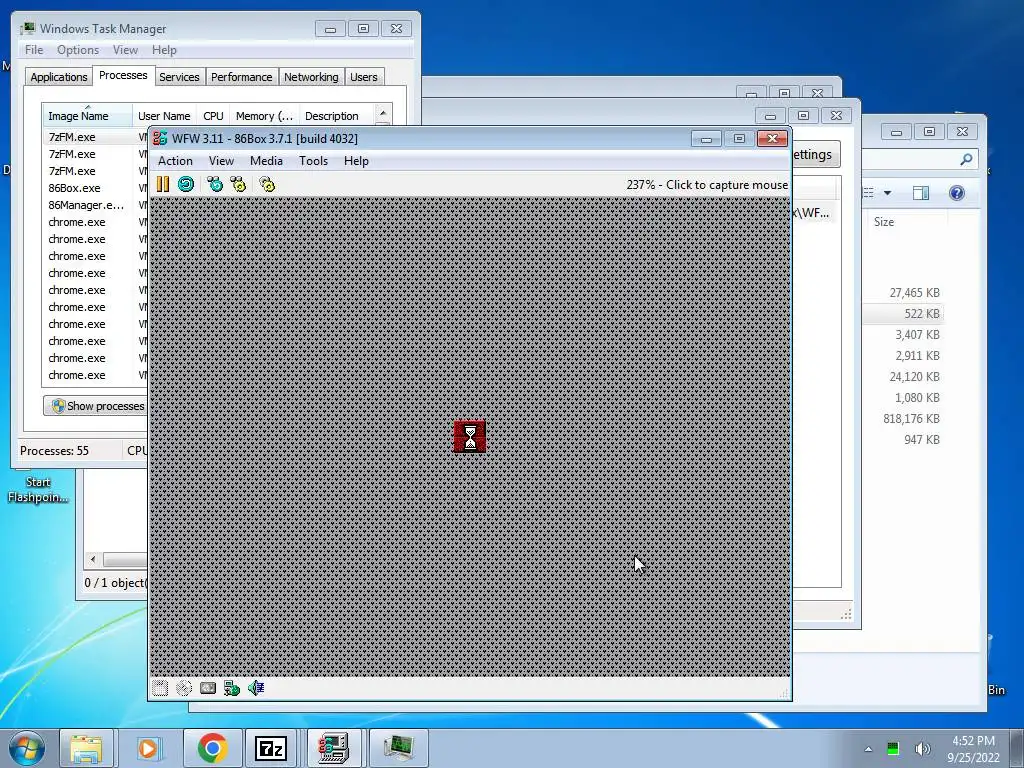
Task: Open 7-Zip from the taskbar
Action: point(271,748)
